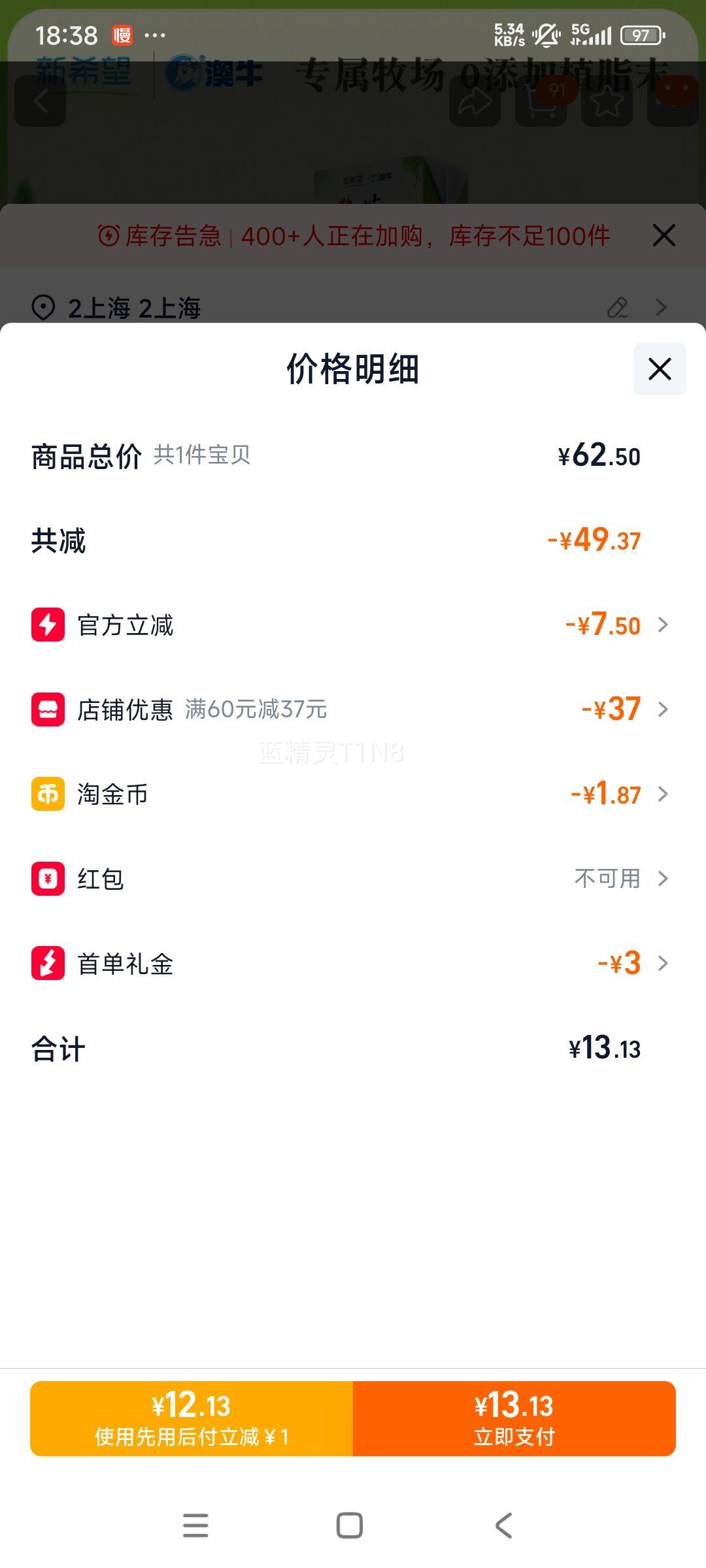Open the address selection arrow
Screen dimensions: 706x1568
[x=662, y=308]
